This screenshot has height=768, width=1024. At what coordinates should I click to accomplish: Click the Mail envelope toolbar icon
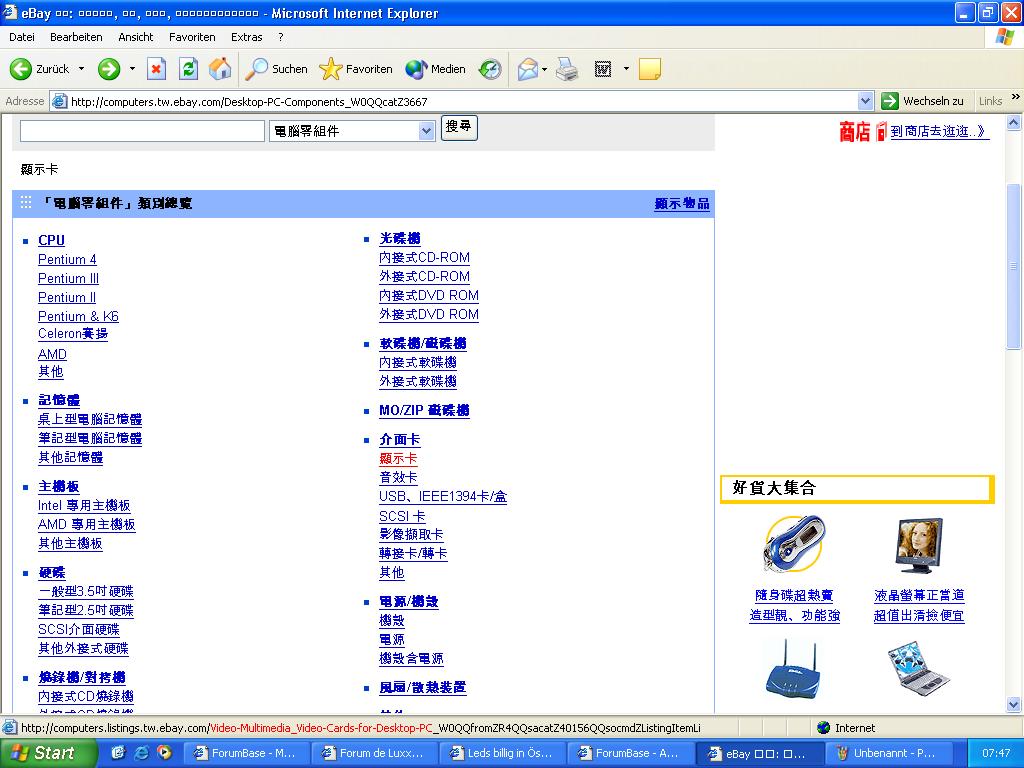(528, 69)
